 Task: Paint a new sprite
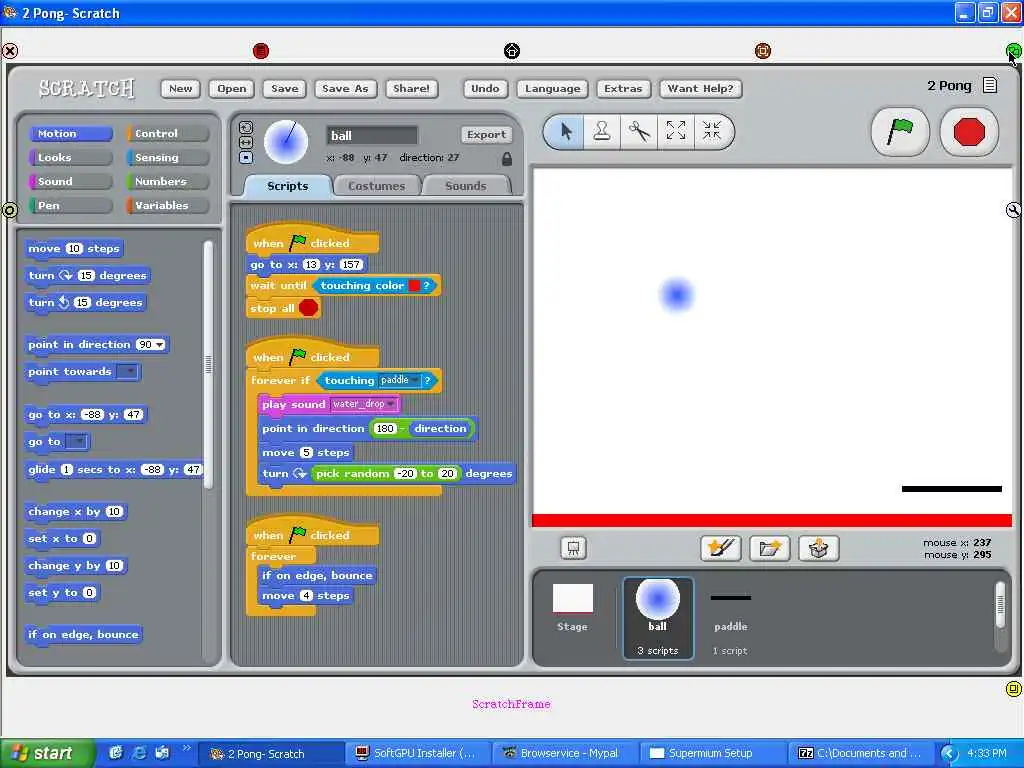click(720, 548)
